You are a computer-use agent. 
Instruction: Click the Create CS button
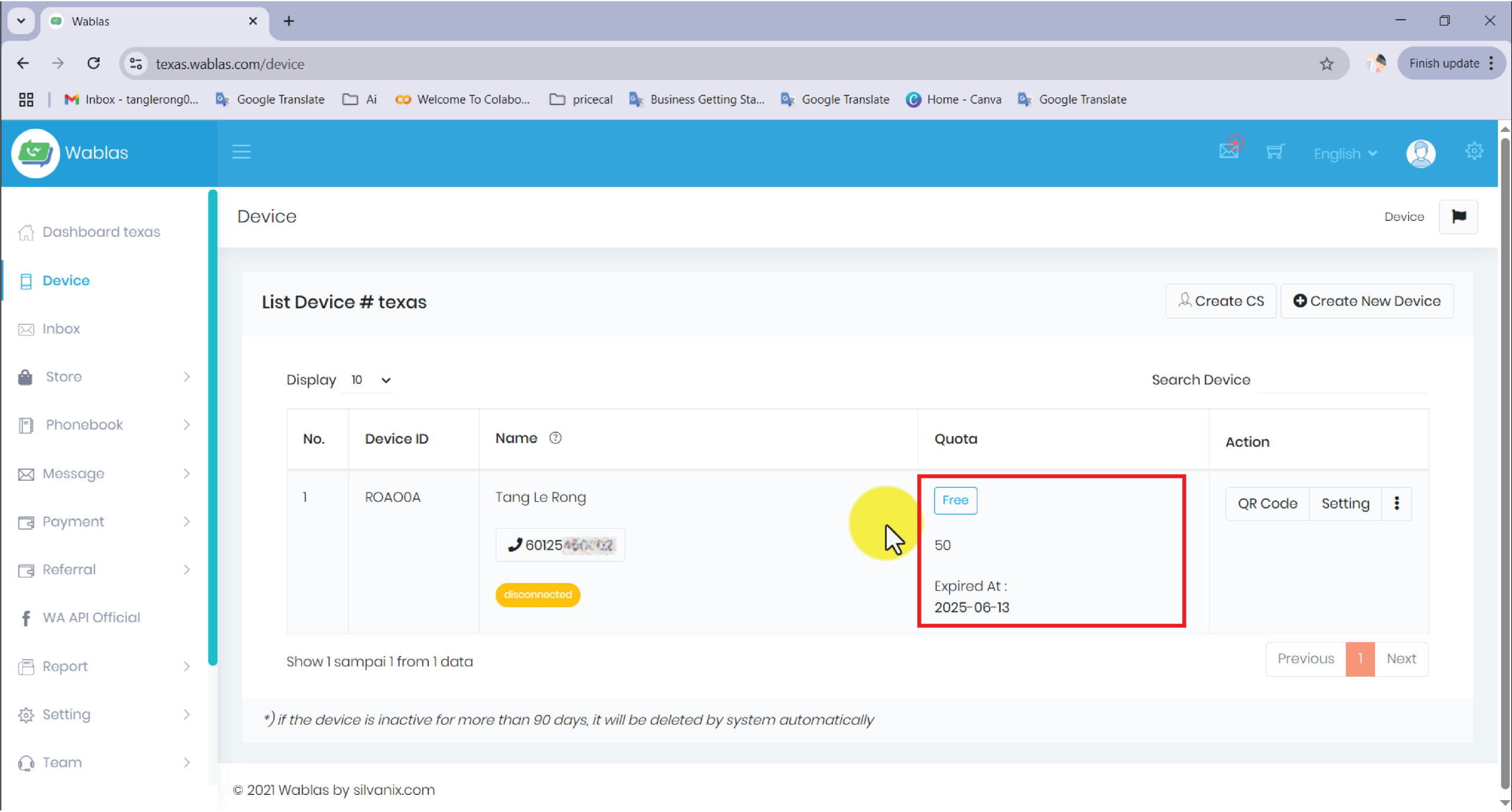(x=1221, y=301)
